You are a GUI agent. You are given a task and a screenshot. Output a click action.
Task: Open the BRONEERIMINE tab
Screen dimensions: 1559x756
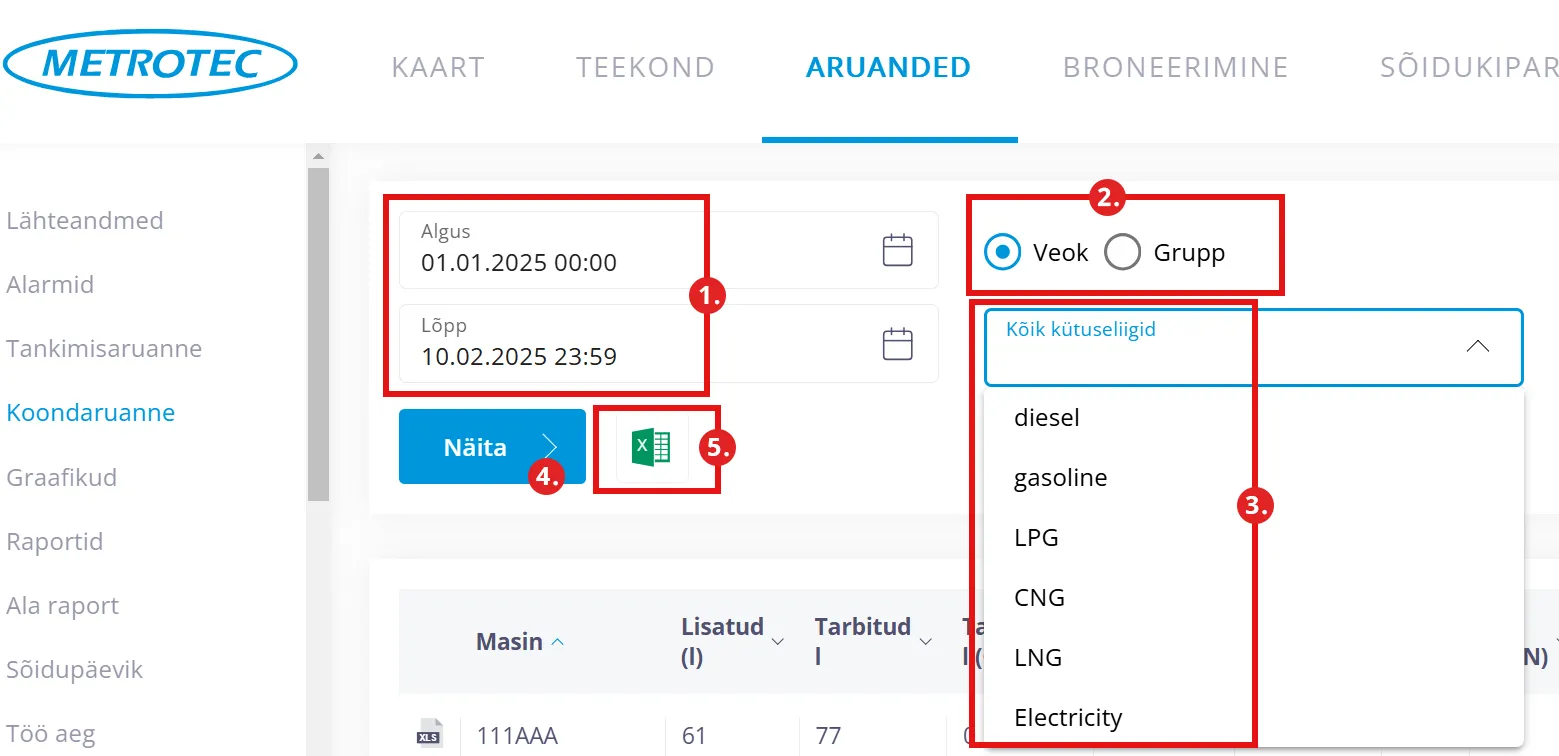1175,67
